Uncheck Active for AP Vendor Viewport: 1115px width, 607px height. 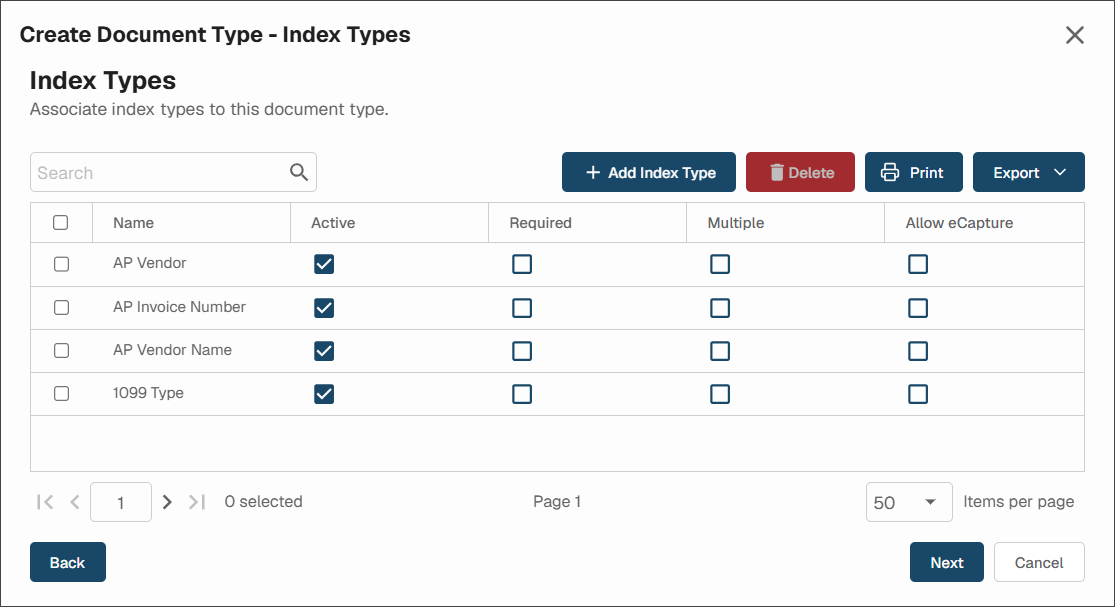[324, 264]
